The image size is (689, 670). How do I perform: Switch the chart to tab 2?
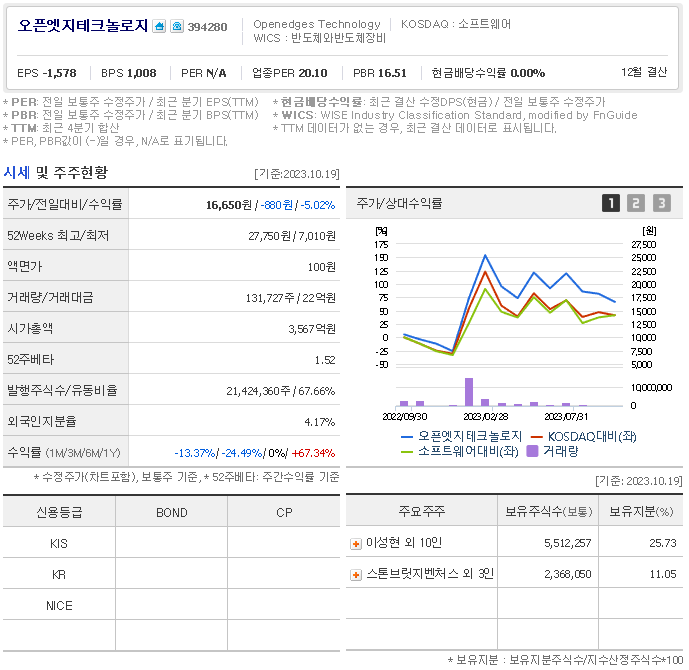pos(636,203)
